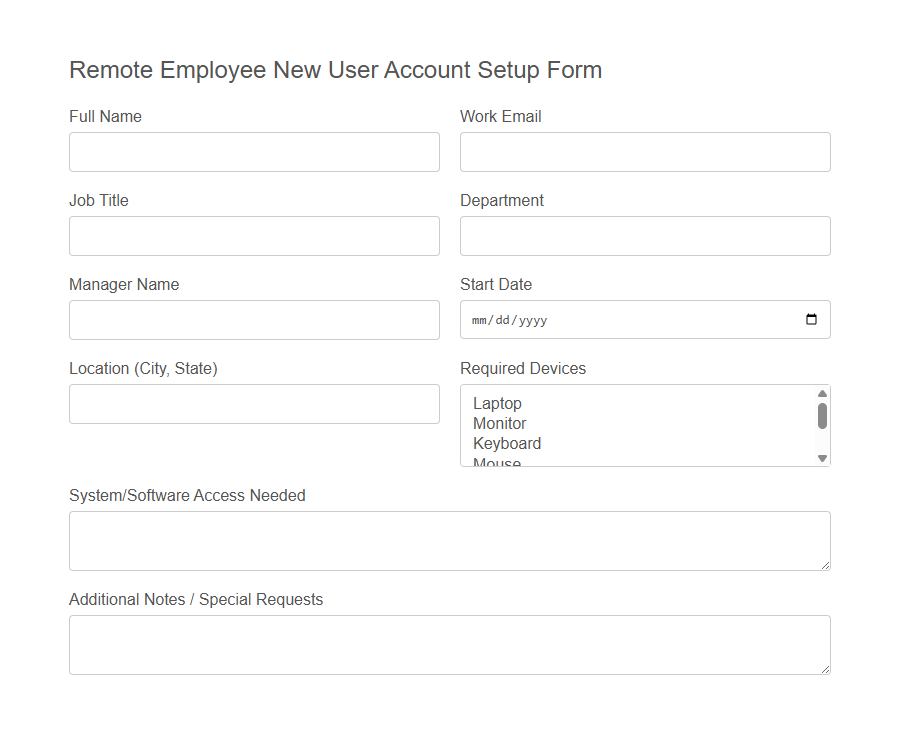
Task: Click the month segment of Start Date
Action: (478, 319)
